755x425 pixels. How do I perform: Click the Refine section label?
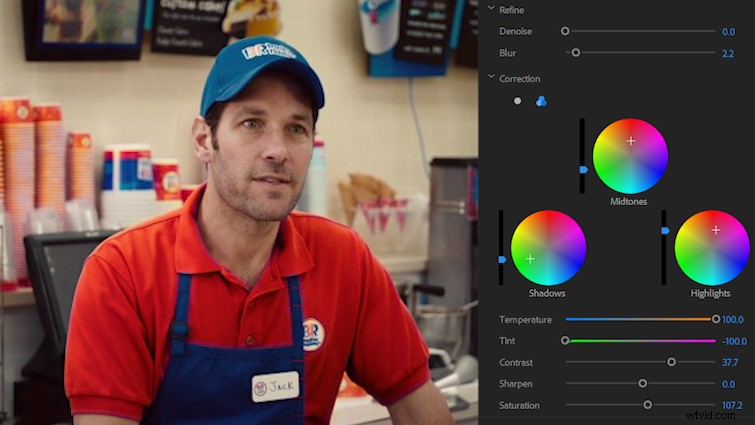click(511, 10)
